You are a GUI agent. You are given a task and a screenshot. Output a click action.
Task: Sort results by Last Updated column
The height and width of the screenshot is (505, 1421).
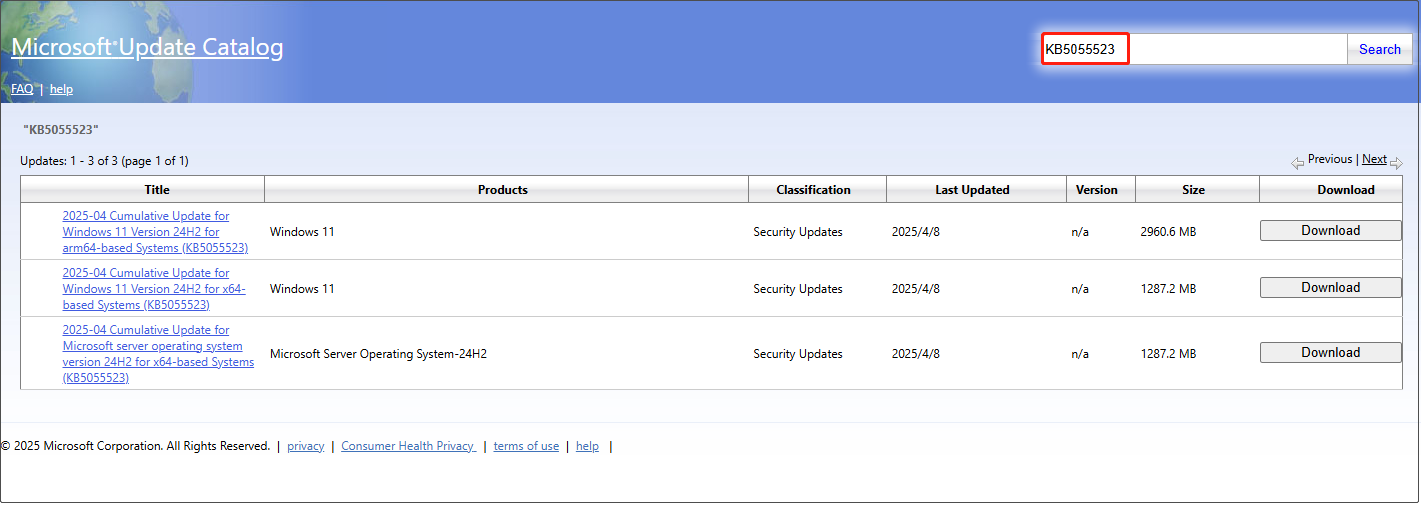[x=972, y=189]
